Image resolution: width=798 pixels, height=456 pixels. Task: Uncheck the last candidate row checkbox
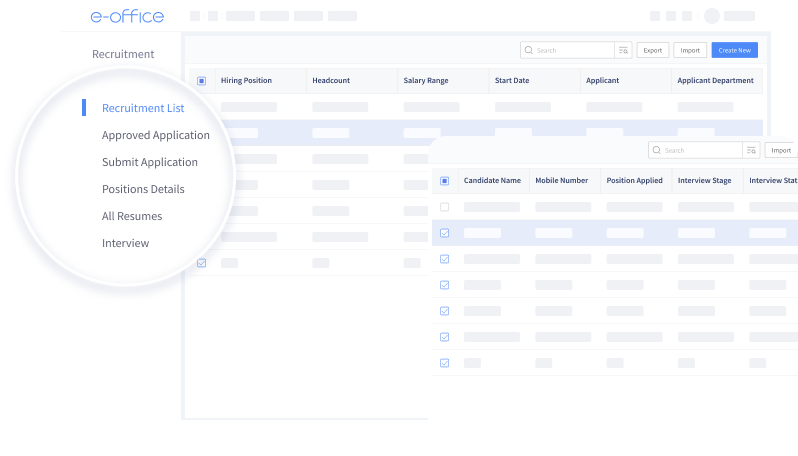tap(444, 363)
